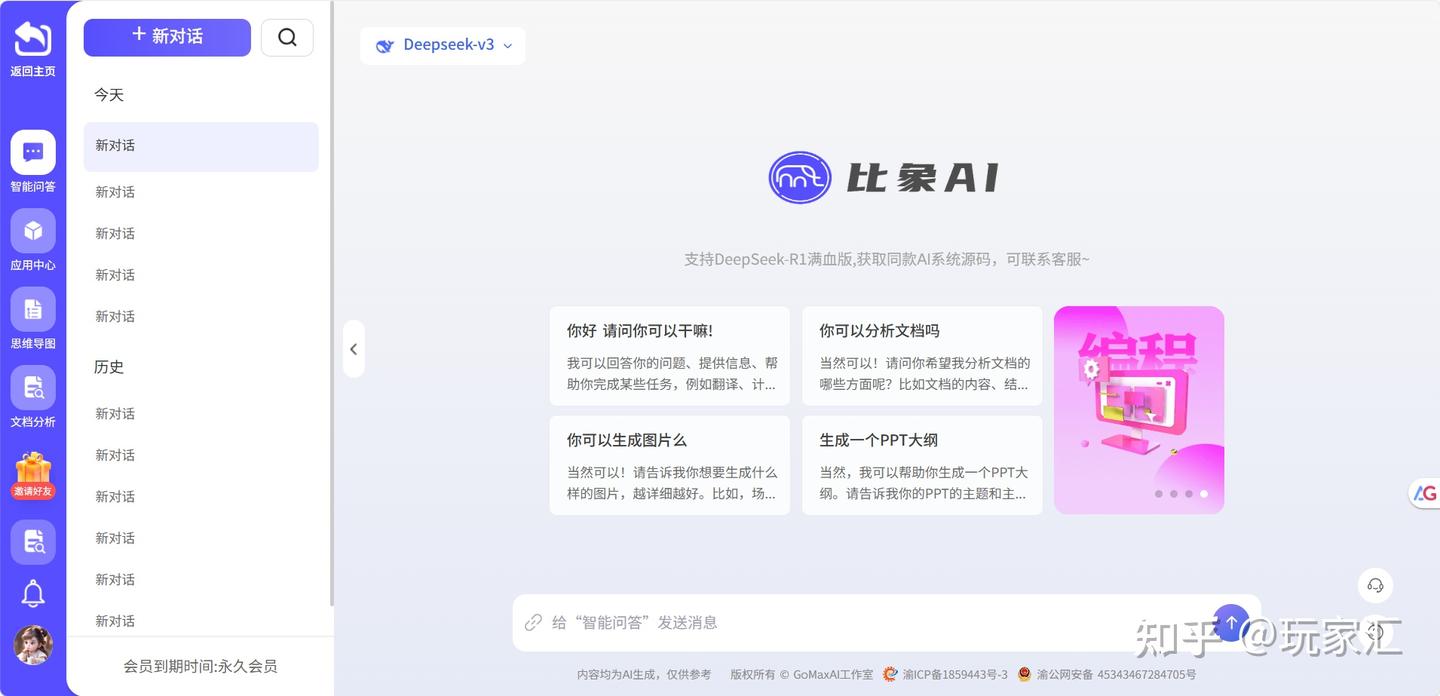
Task: Start a new chat with 新对话 button
Action: pyautogui.click(x=167, y=37)
